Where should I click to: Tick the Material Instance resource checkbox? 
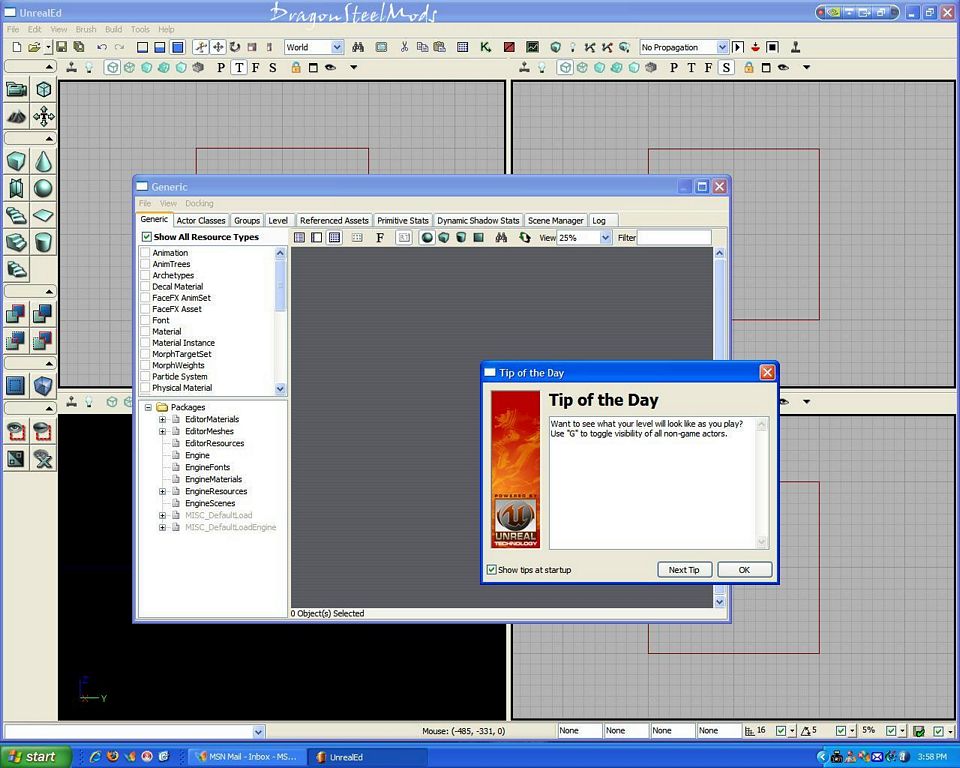(x=145, y=343)
